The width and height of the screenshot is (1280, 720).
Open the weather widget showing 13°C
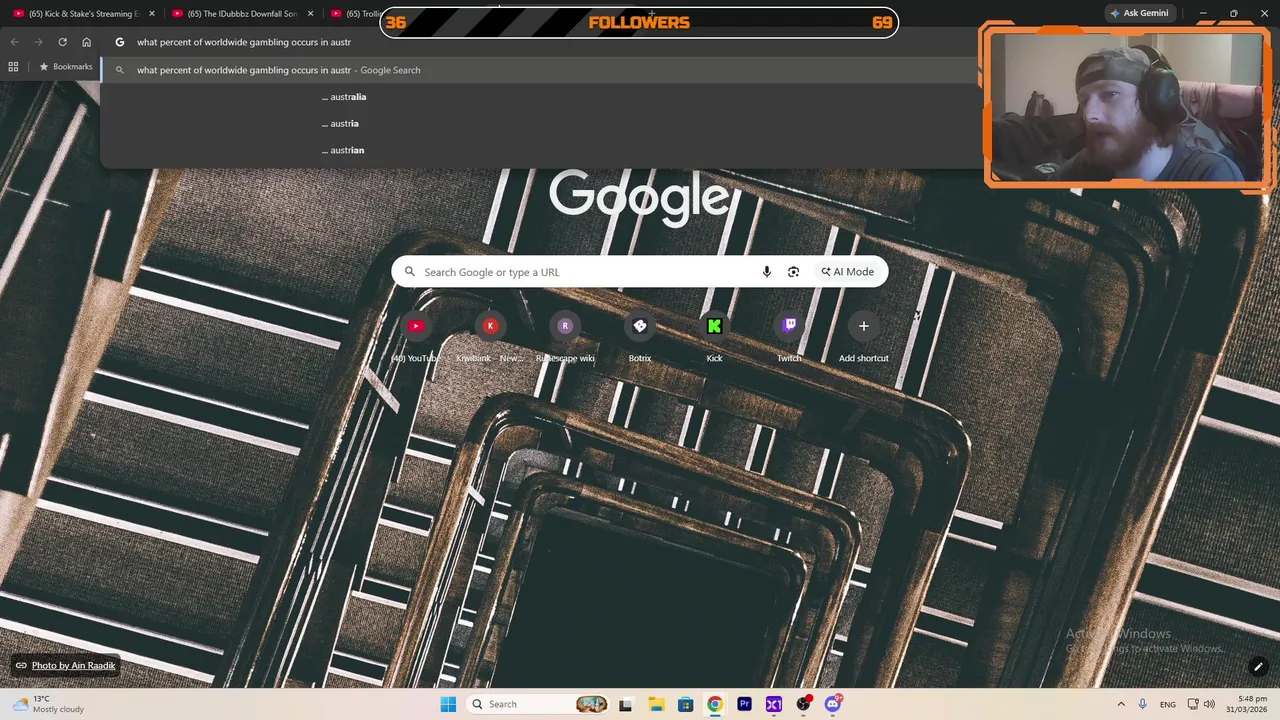pyautogui.click(x=48, y=704)
